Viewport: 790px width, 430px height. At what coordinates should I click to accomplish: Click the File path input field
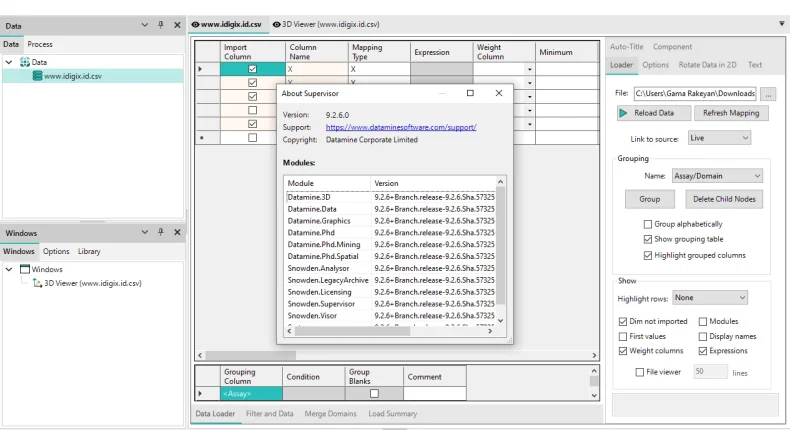pos(695,94)
